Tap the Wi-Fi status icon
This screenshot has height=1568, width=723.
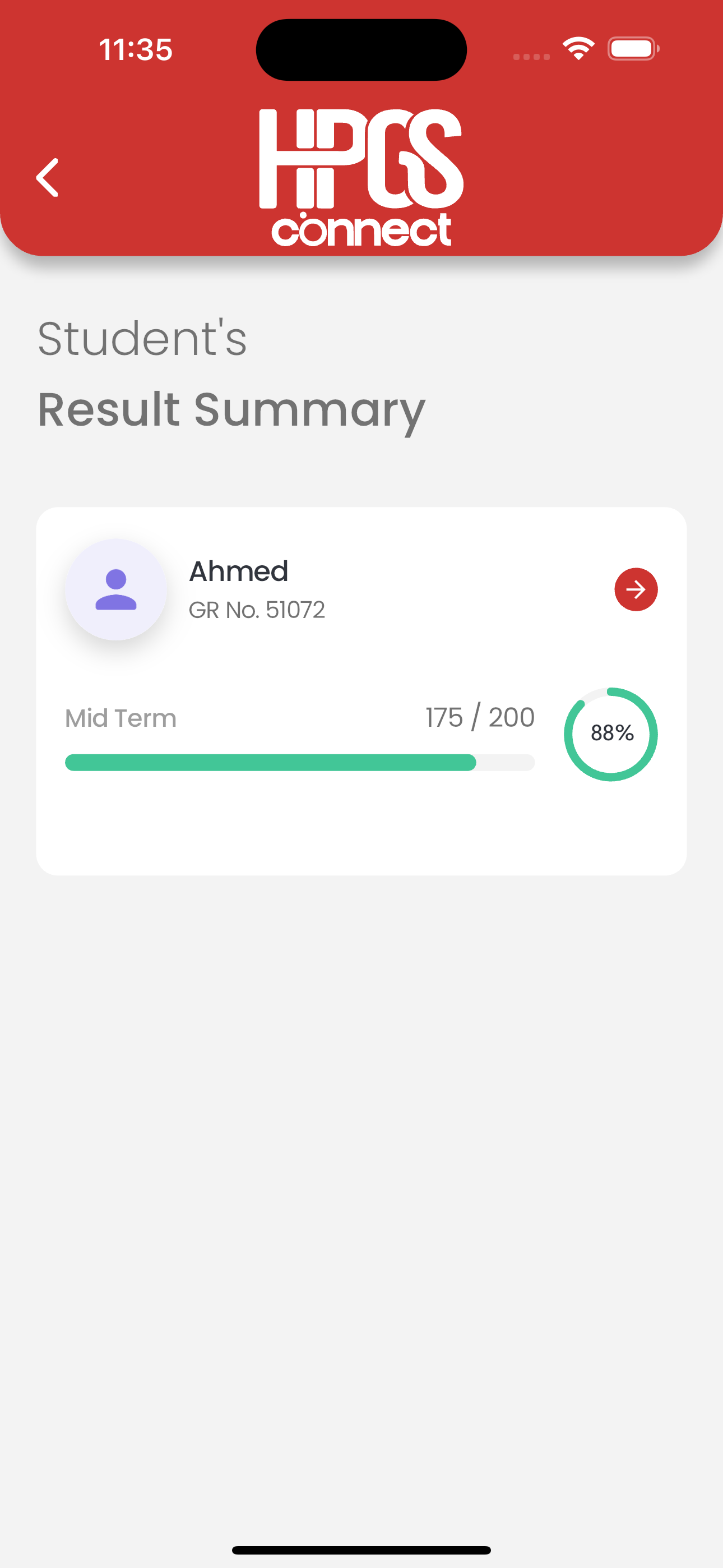(x=578, y=49)
